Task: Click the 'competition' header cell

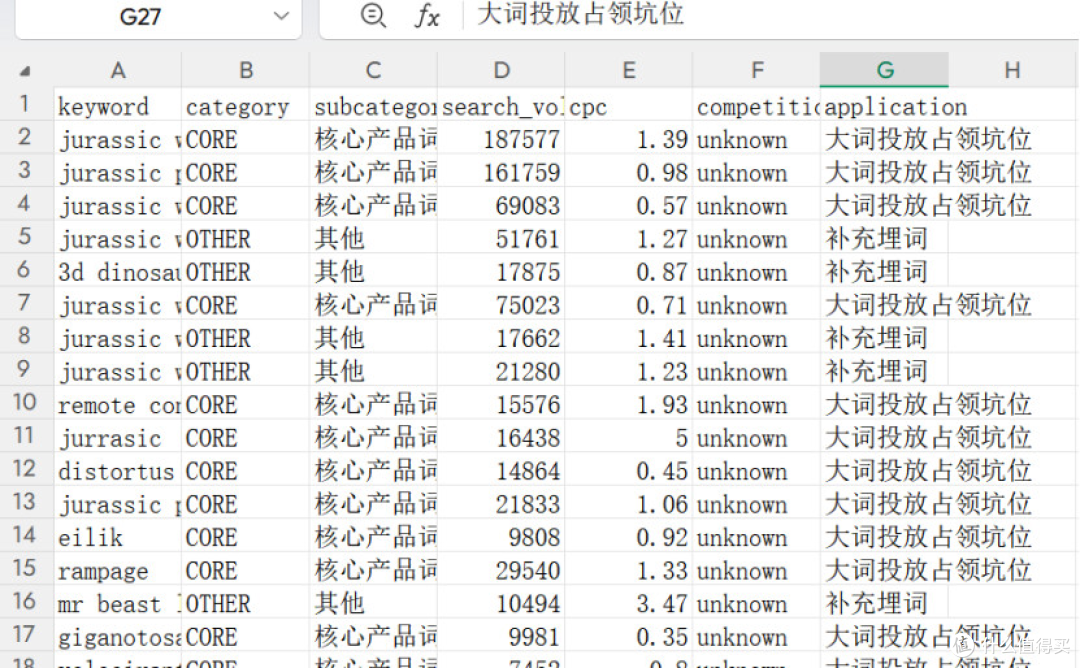Action: pos(757,105)
